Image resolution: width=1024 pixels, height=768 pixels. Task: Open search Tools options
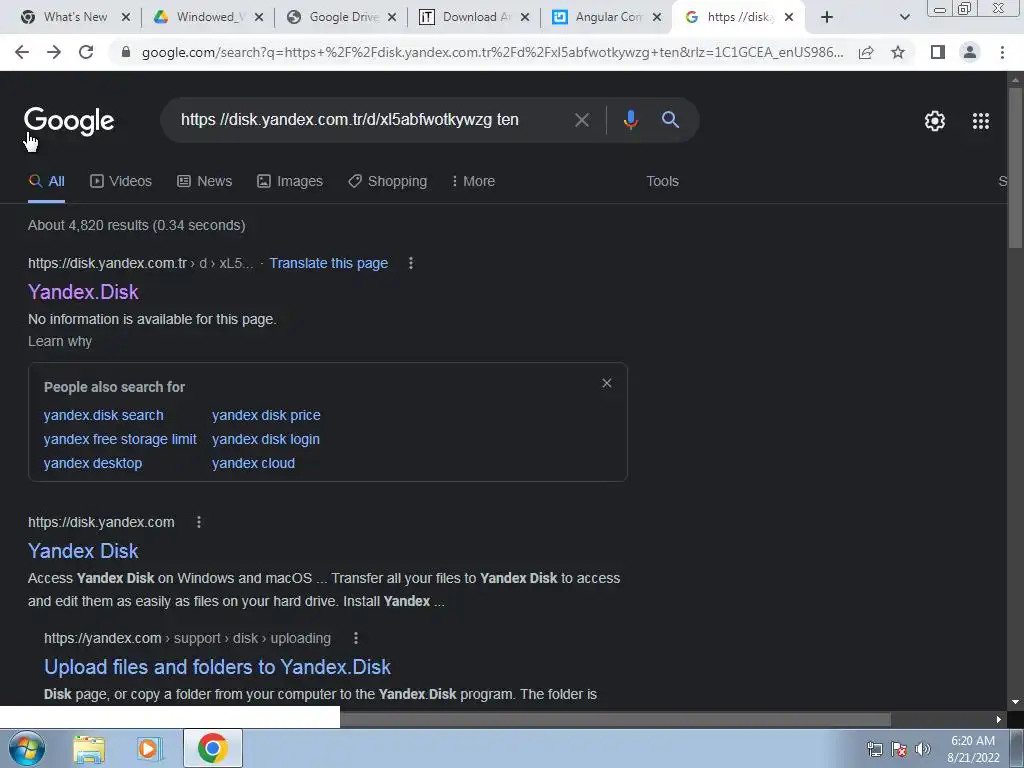pyautogui.click(x=662, y=182)
